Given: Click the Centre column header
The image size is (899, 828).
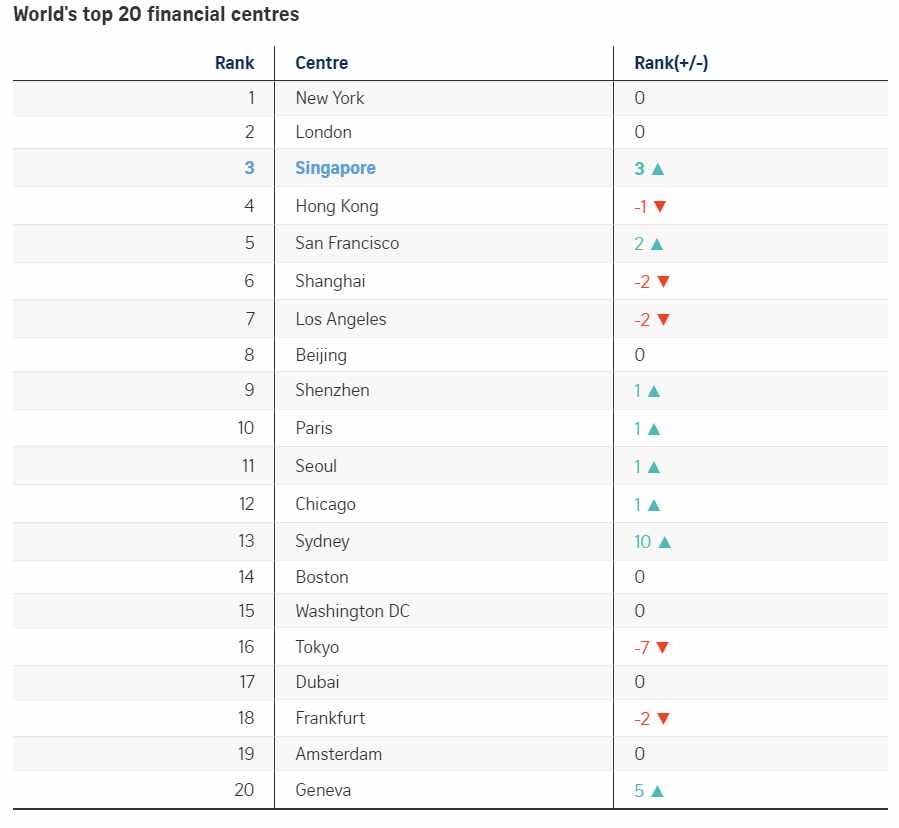Looking at the screenshot, I should click(322, 63).
